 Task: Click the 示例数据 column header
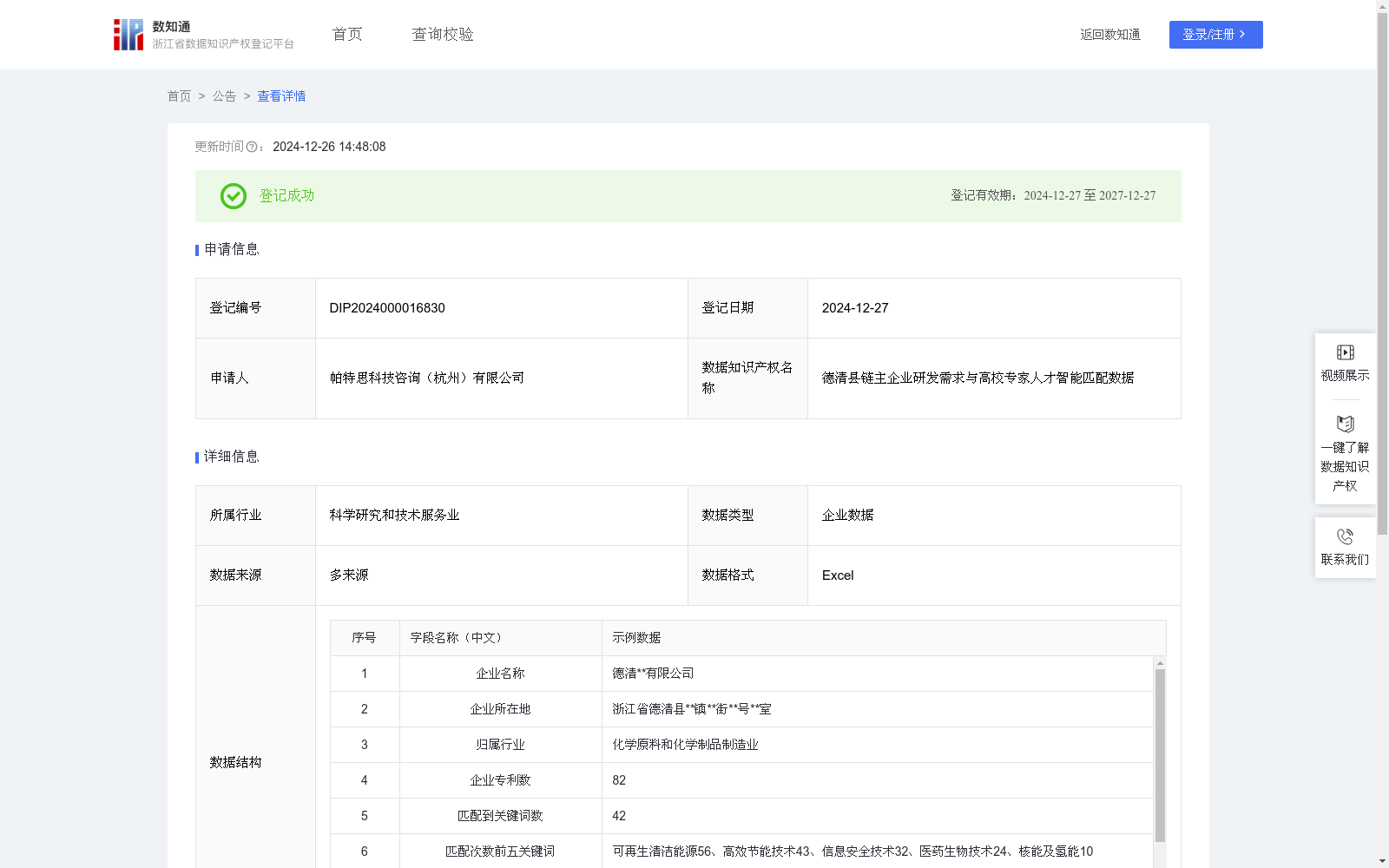pos(884,638)
